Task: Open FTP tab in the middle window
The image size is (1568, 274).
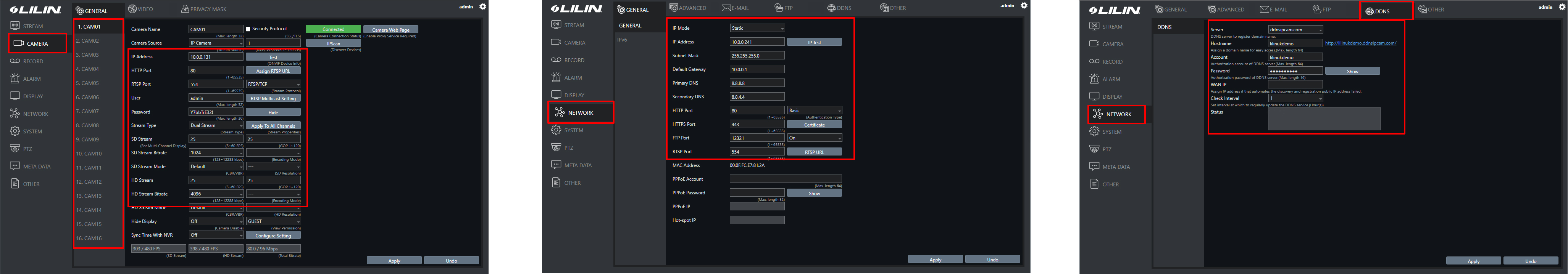Action: coord(783,8)
